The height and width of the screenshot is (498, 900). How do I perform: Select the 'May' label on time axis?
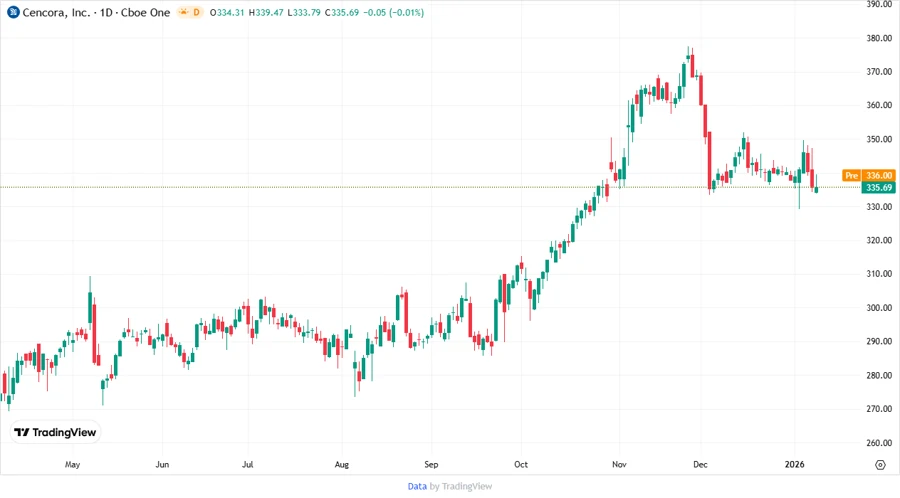click(72, 465)
